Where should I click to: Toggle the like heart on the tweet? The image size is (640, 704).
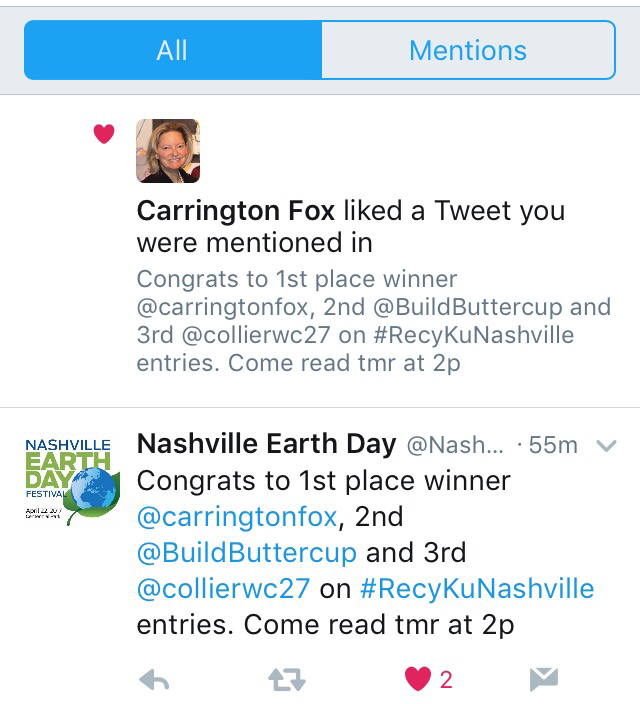[x=417, y=679]
